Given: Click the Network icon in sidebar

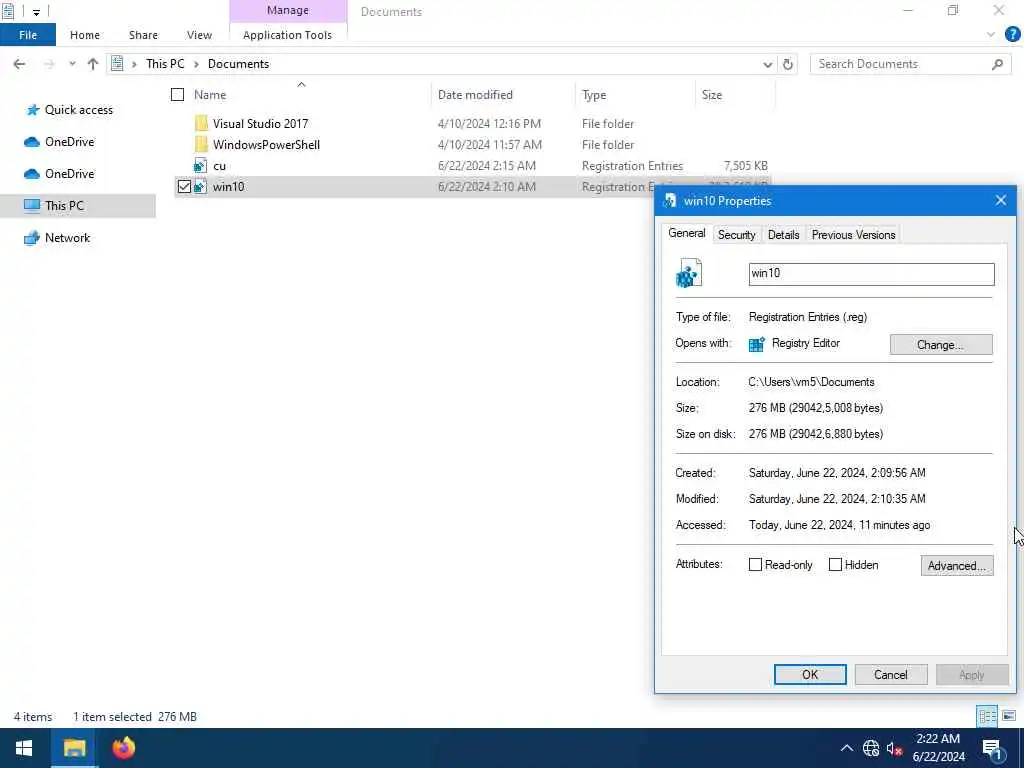Looking at the screenshot, I should click(x=31, y=238).
